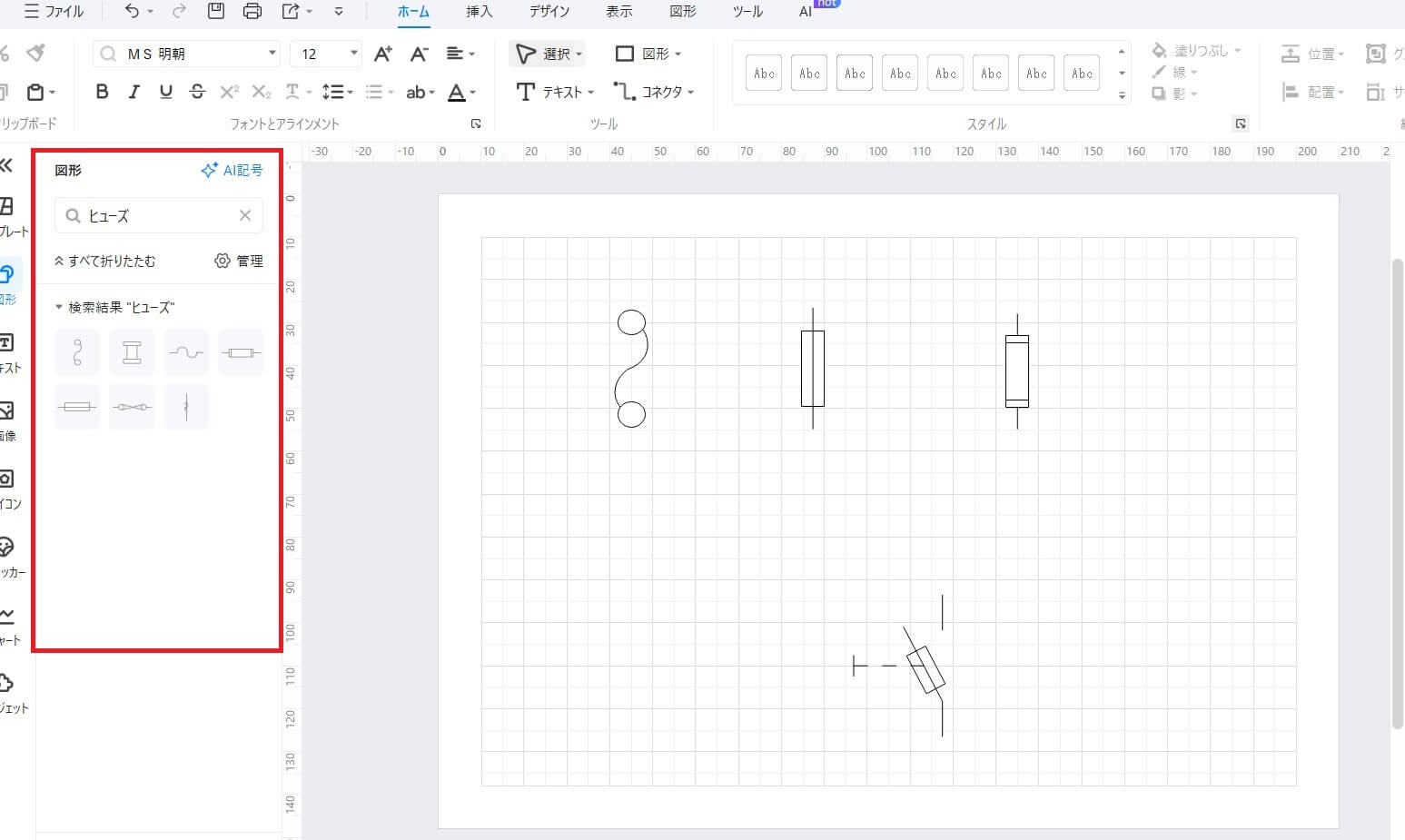Click the ヒューズ shape search field
The width and height of the screenshot is (1405, 840).
[x=159, y=215]
